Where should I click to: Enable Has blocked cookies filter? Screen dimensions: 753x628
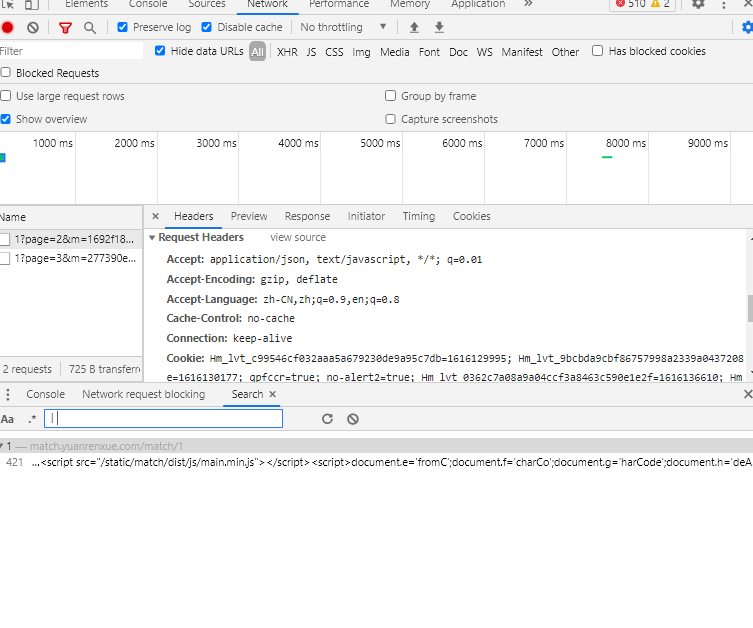[x=597, y=51]
